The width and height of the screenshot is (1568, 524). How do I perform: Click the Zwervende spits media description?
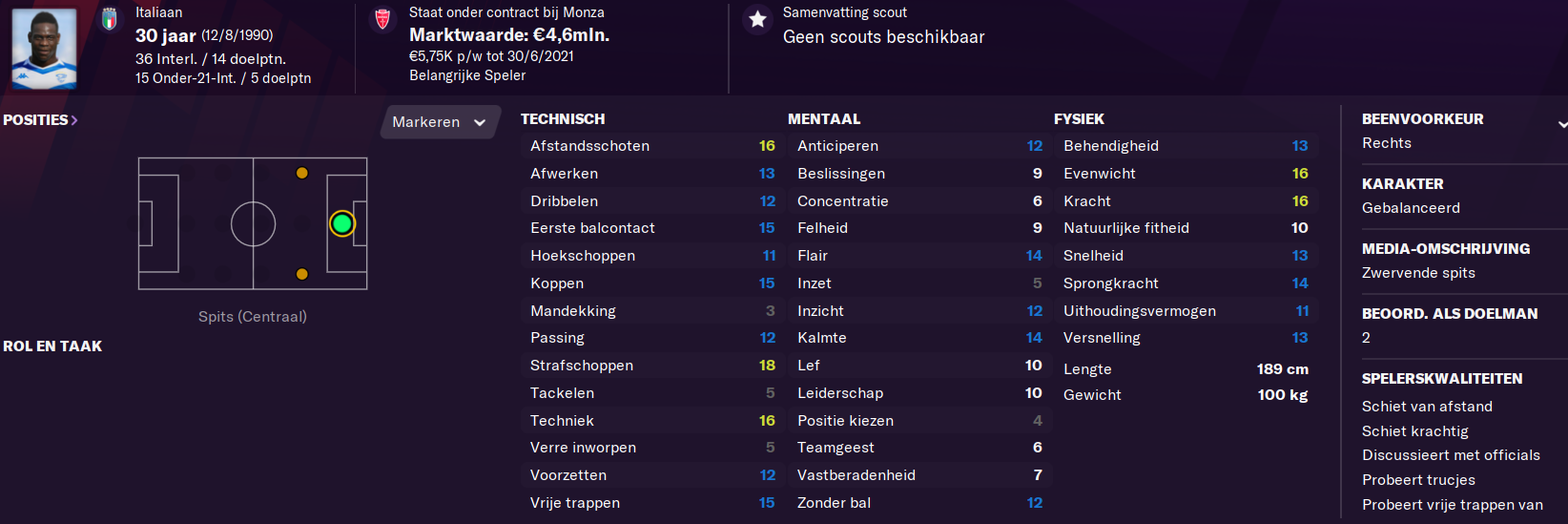1418,273
